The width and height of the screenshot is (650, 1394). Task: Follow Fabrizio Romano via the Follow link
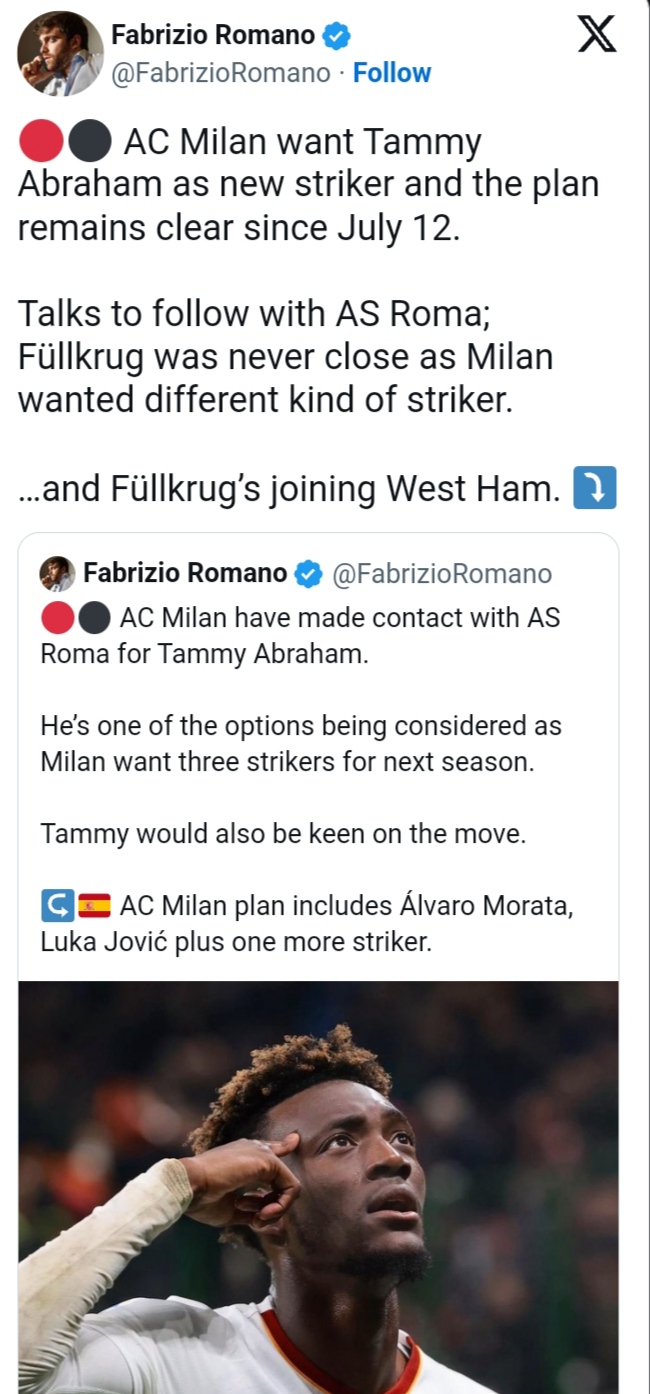pyautogui.click(x=392, y=73)
